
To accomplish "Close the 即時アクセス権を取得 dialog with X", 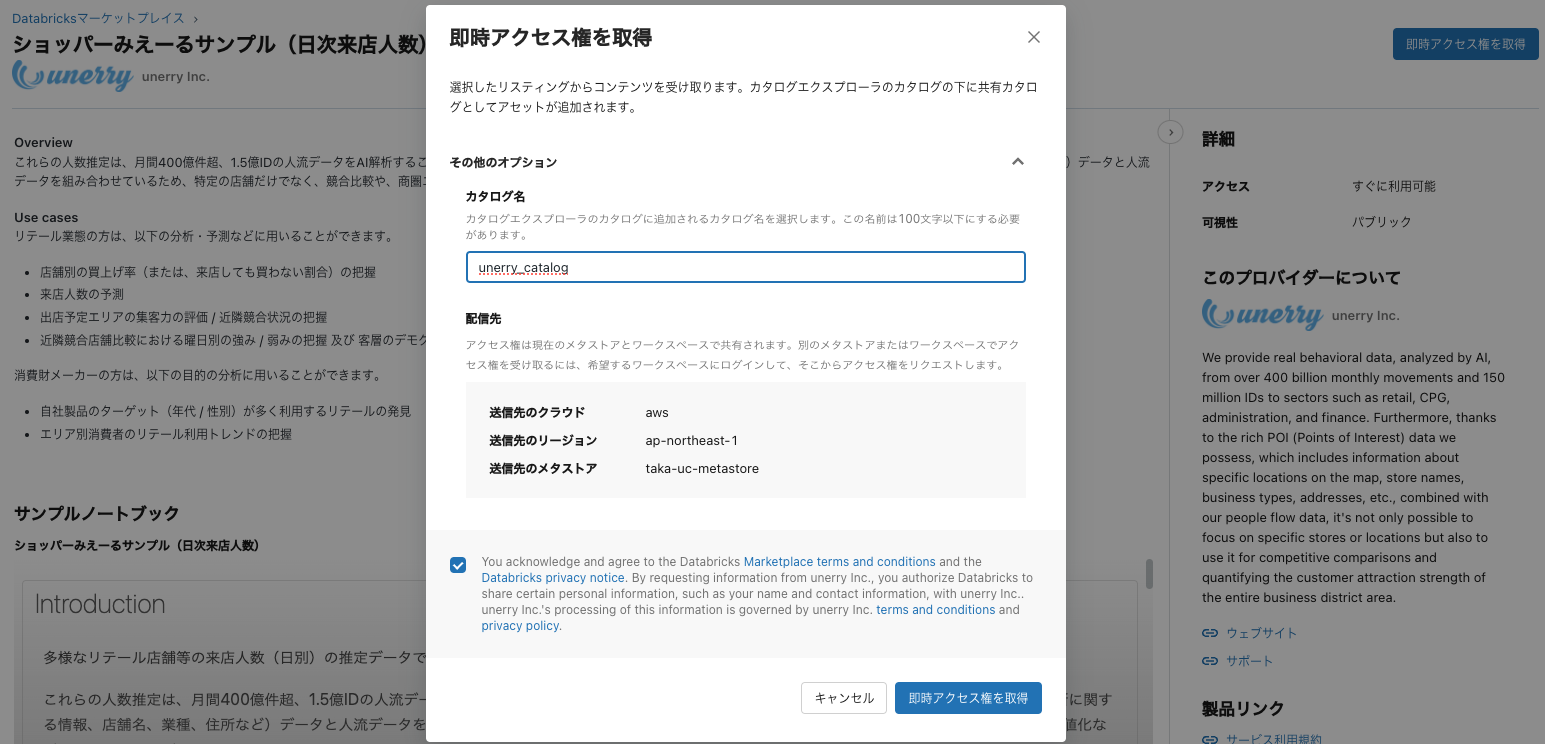I will (x=1034, y=37).
